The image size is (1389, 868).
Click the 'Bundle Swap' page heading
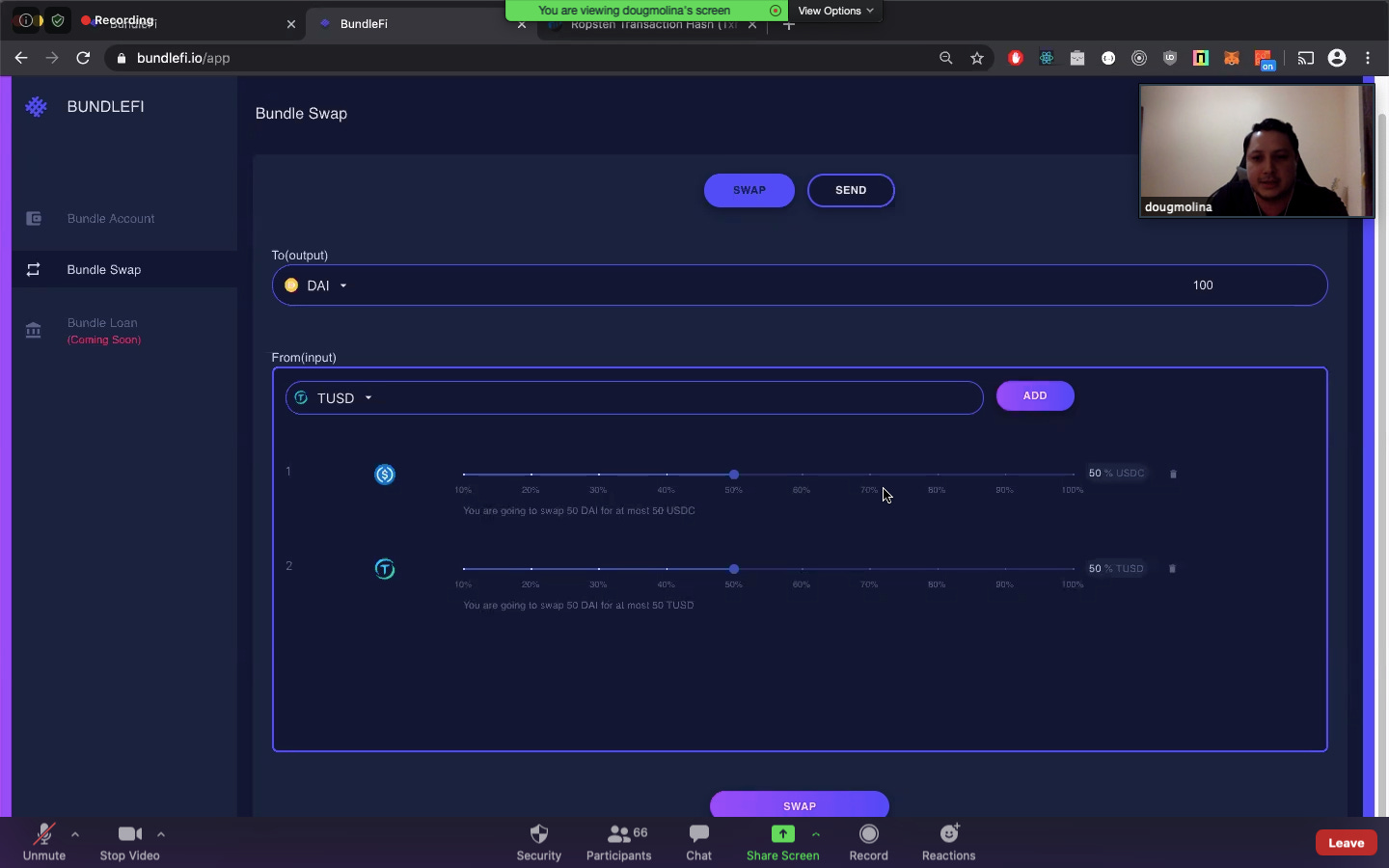(x=301, y=114)
